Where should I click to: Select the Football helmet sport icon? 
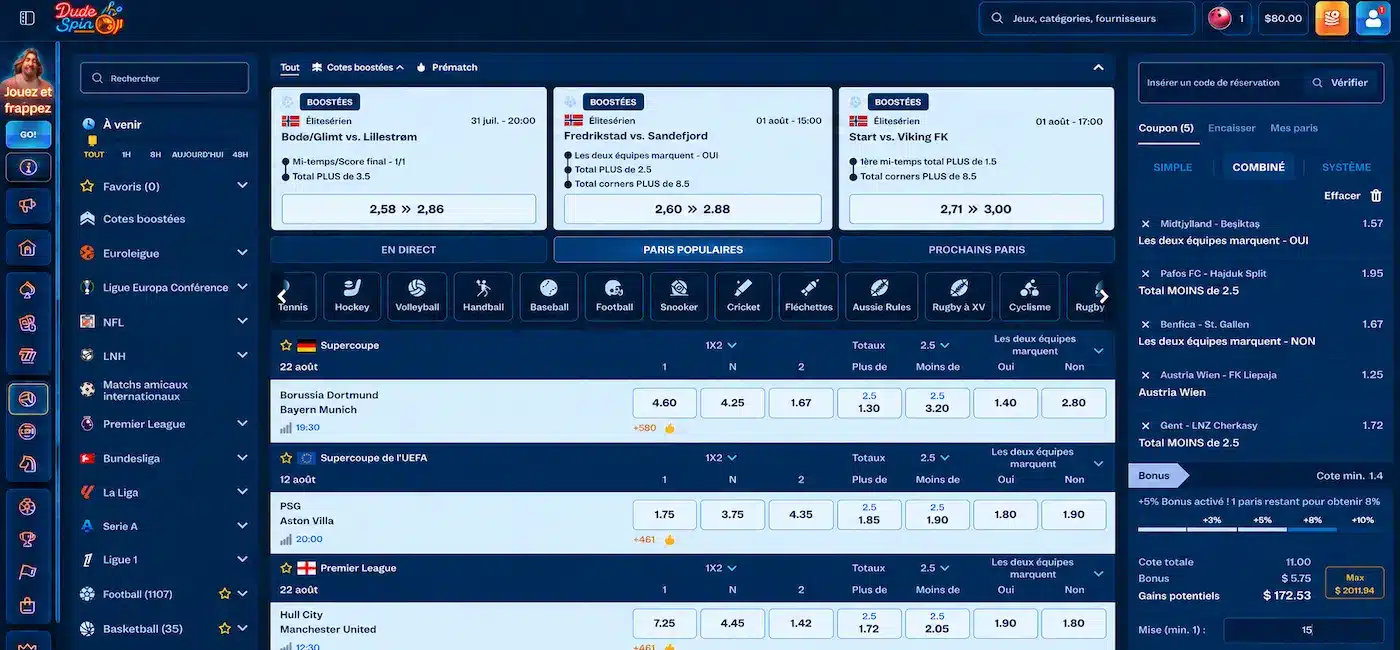click(614, 297)
